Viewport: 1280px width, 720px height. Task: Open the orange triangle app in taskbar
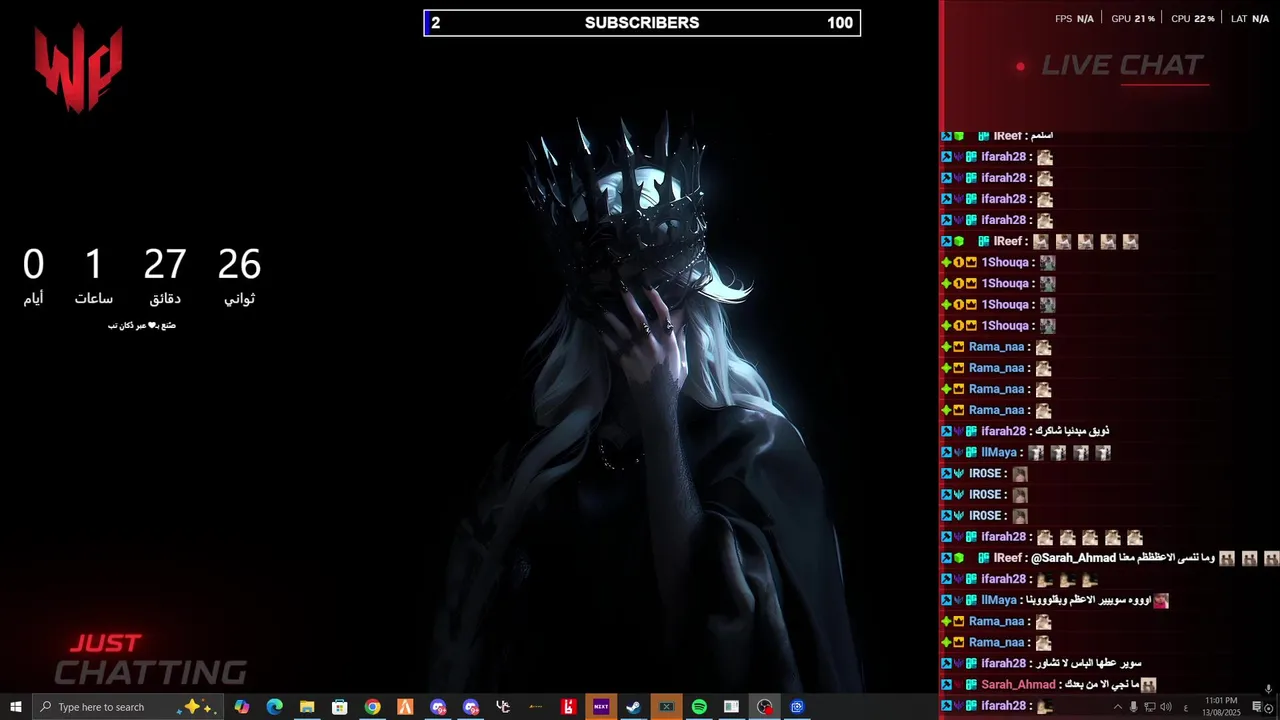point(405,707)
